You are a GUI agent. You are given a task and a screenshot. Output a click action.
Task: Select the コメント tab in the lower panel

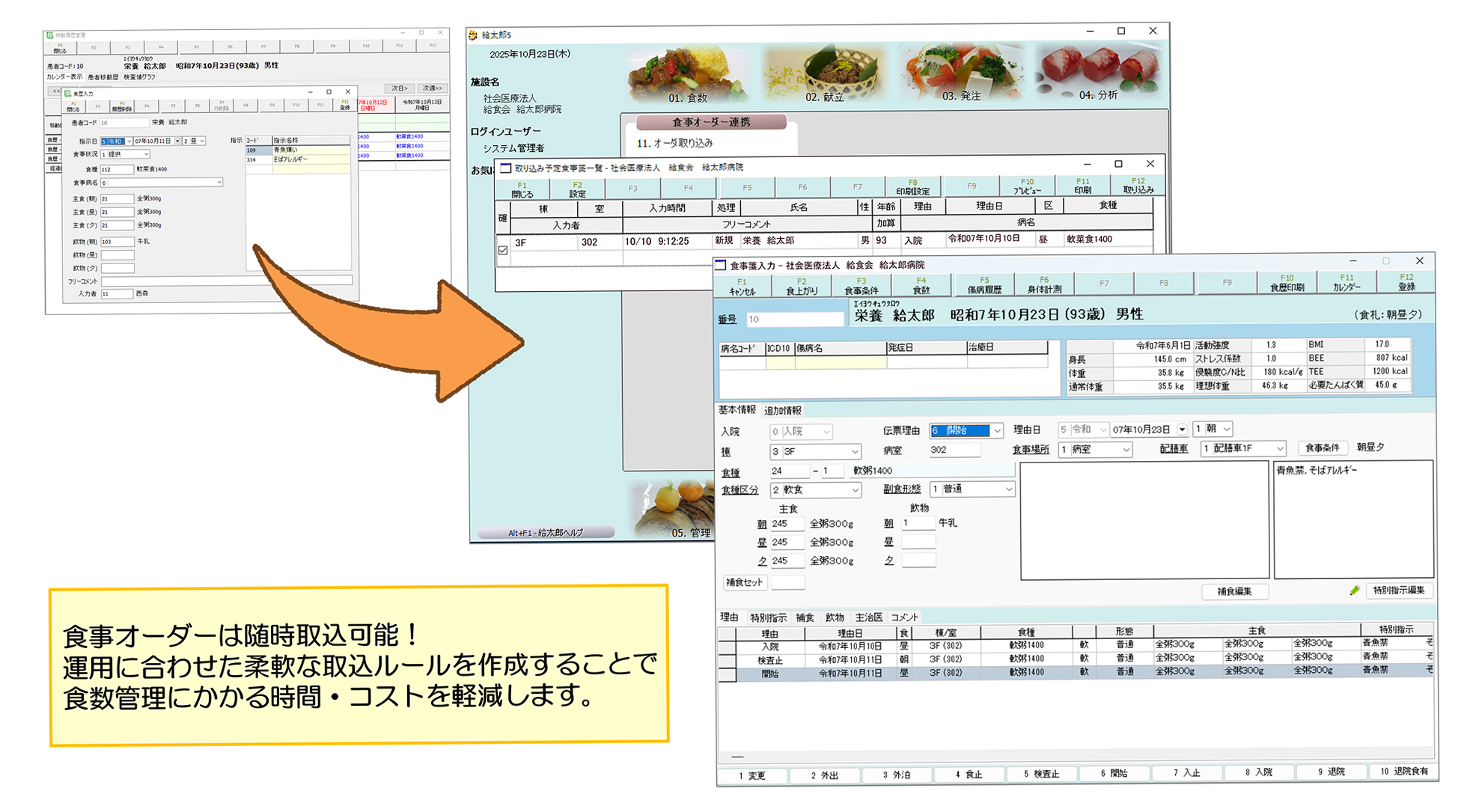(x=905, y=617)
